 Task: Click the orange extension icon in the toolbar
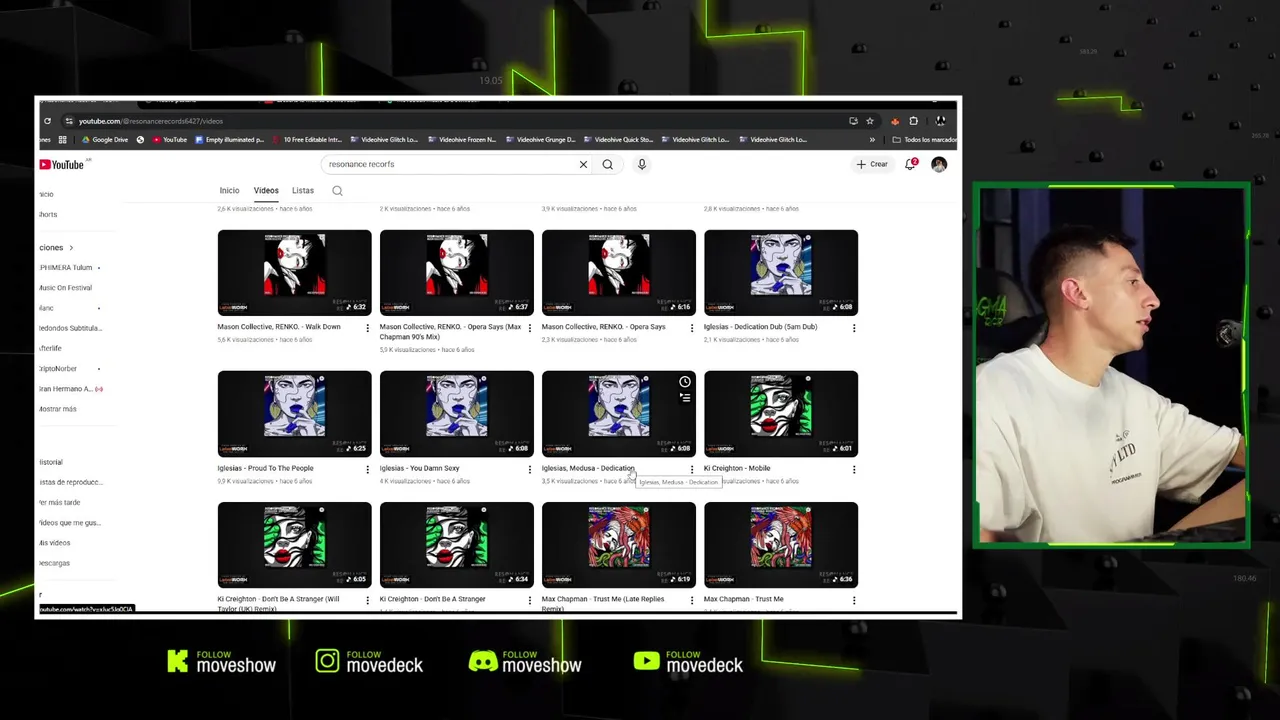click(x=894, y=121)
